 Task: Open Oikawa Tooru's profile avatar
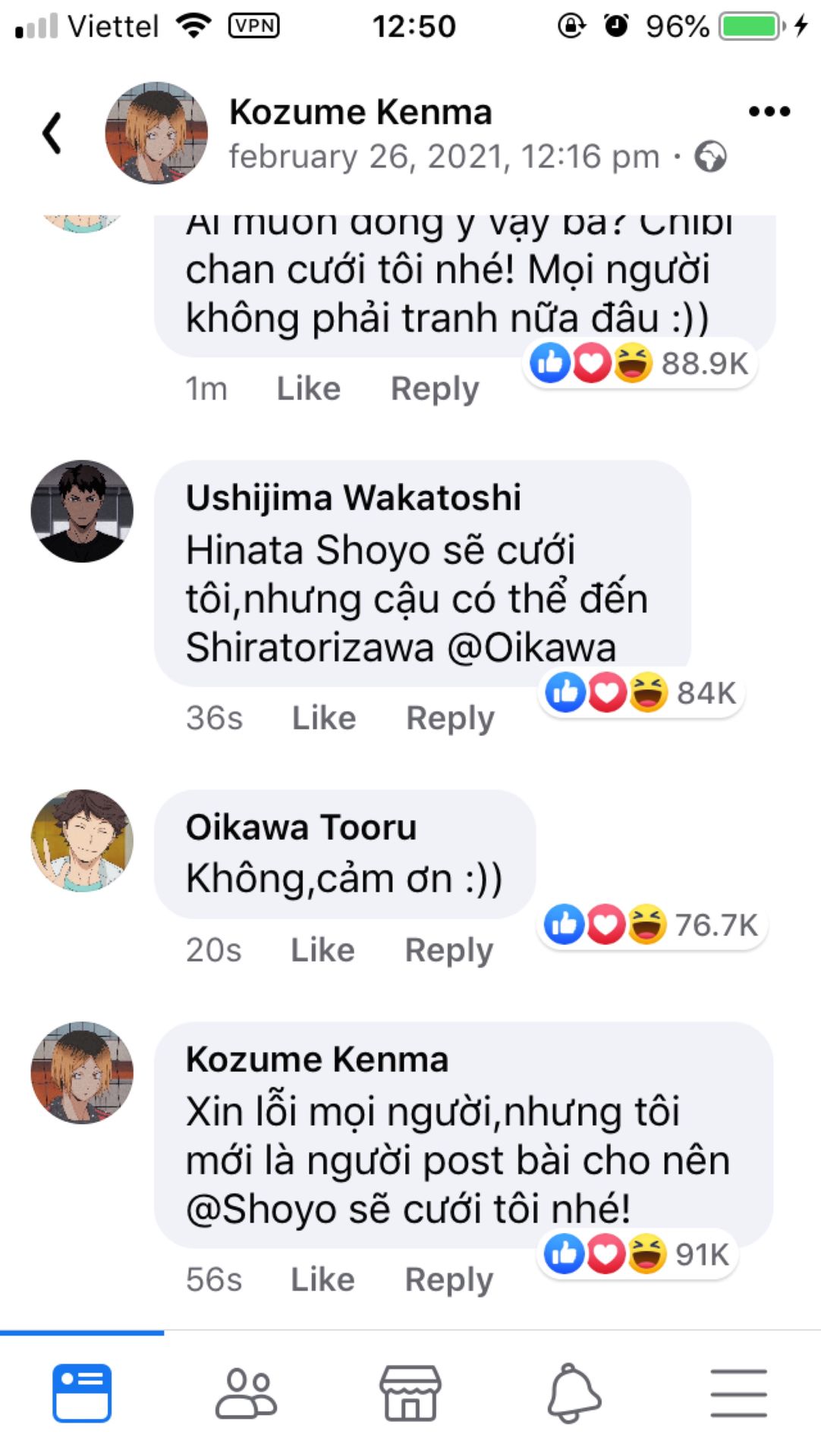pyautogui.click(x=82, y=840)
